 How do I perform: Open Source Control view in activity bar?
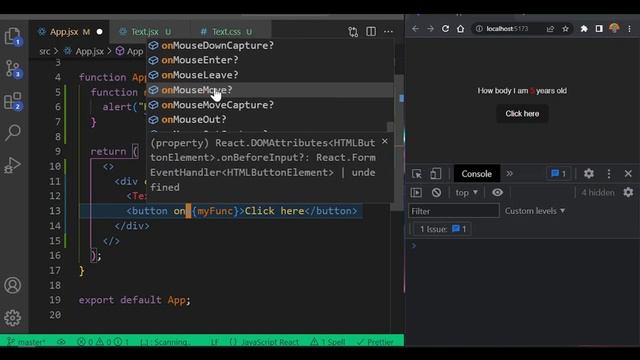[13, 69]
